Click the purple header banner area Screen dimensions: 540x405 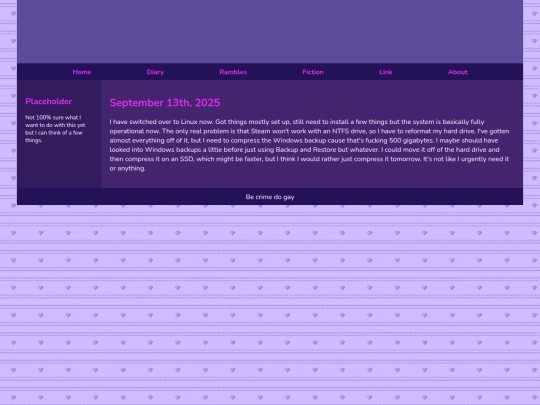click(270, 31)
